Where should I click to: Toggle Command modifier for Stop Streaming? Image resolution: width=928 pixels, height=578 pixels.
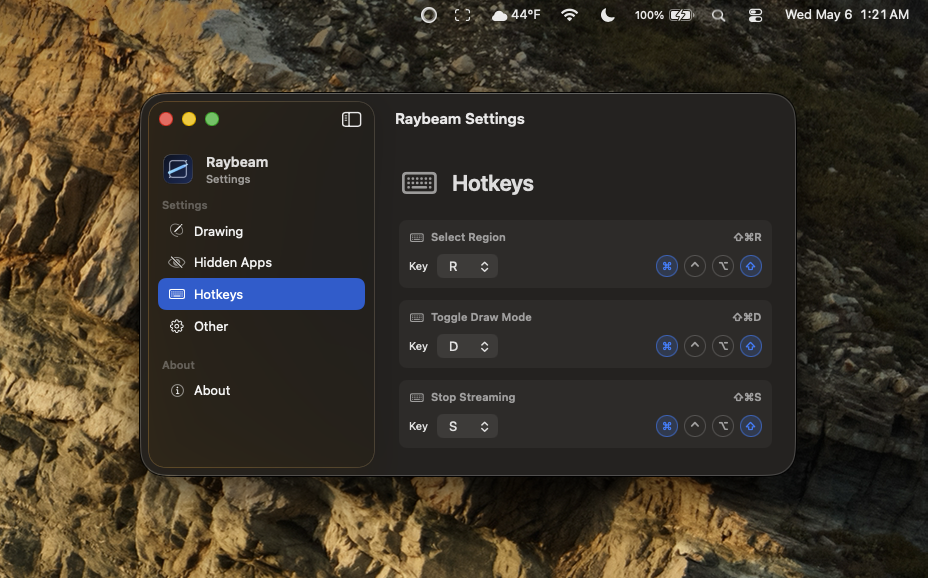point(666,426)
